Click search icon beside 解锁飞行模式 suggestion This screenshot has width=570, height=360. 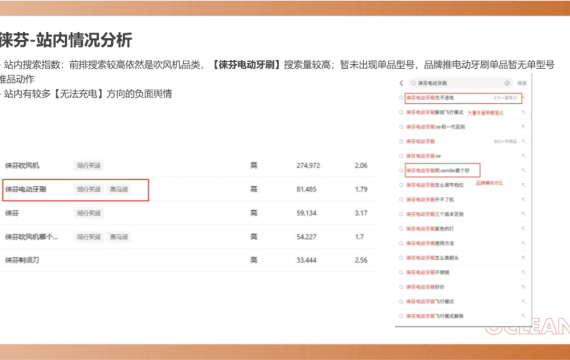click(401, 112)
